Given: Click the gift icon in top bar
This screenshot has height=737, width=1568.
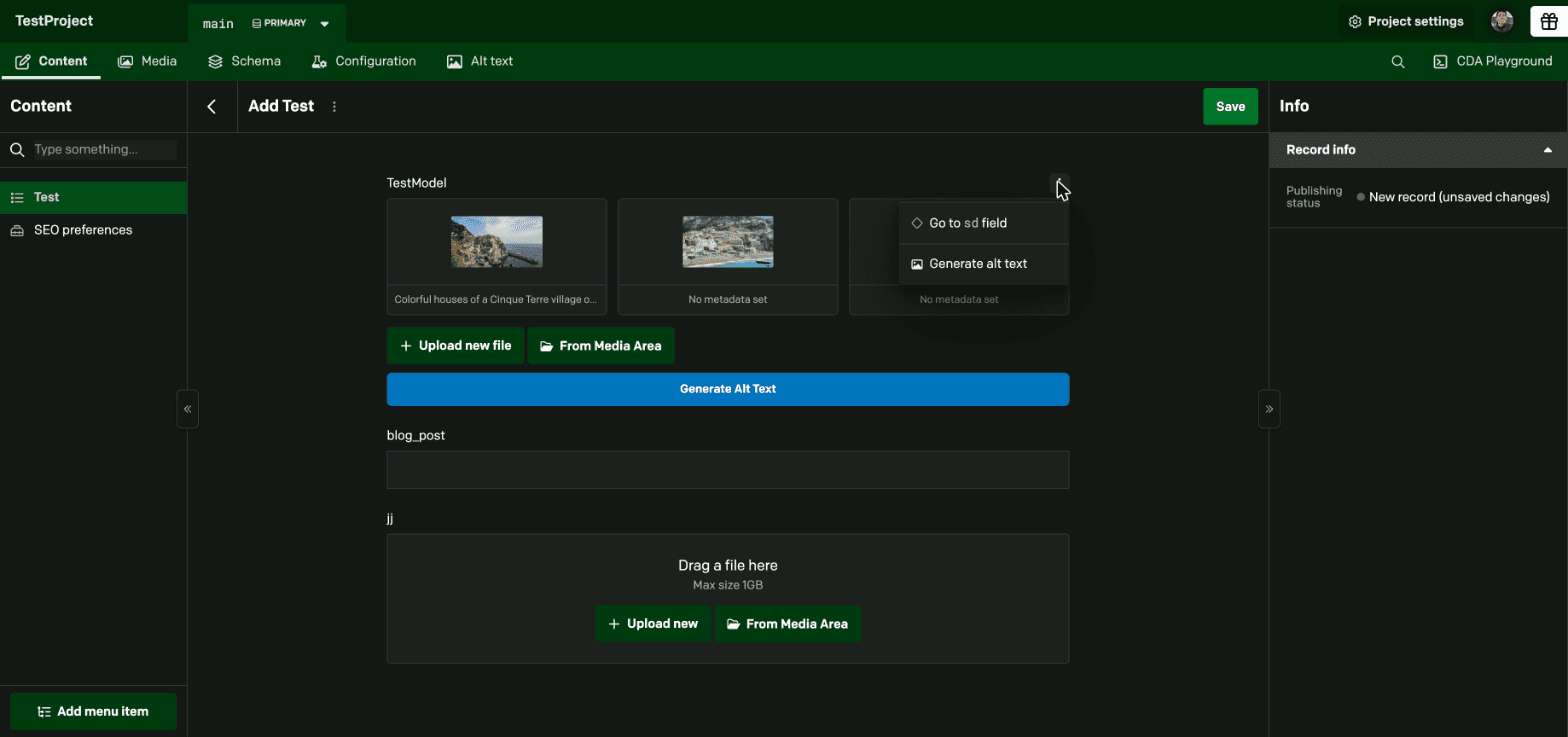Looking at the screenshot, I should 1549,21.
